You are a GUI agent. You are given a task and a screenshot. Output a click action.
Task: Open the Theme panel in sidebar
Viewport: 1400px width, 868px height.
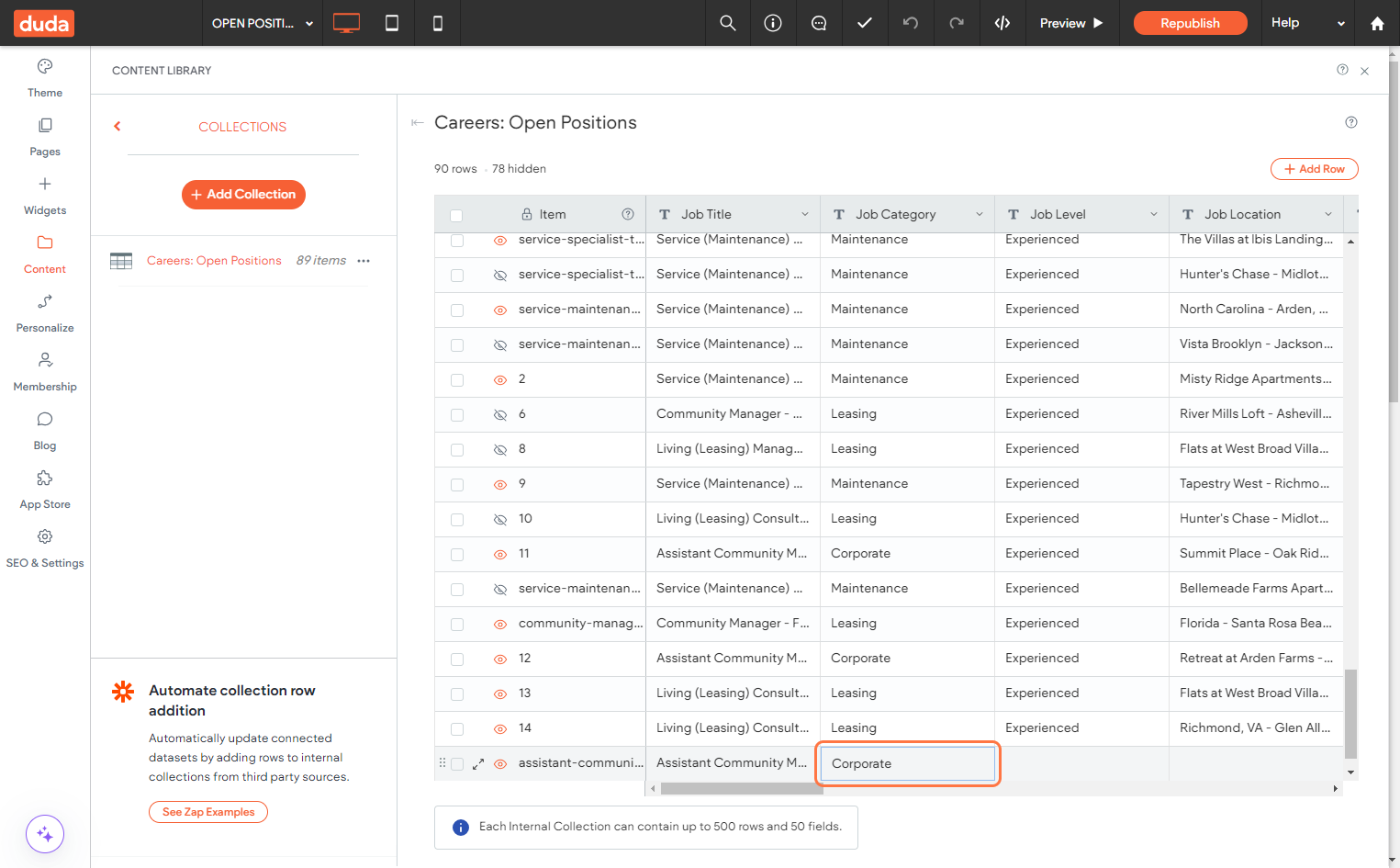pyautogui.click(x=45, y=78)
